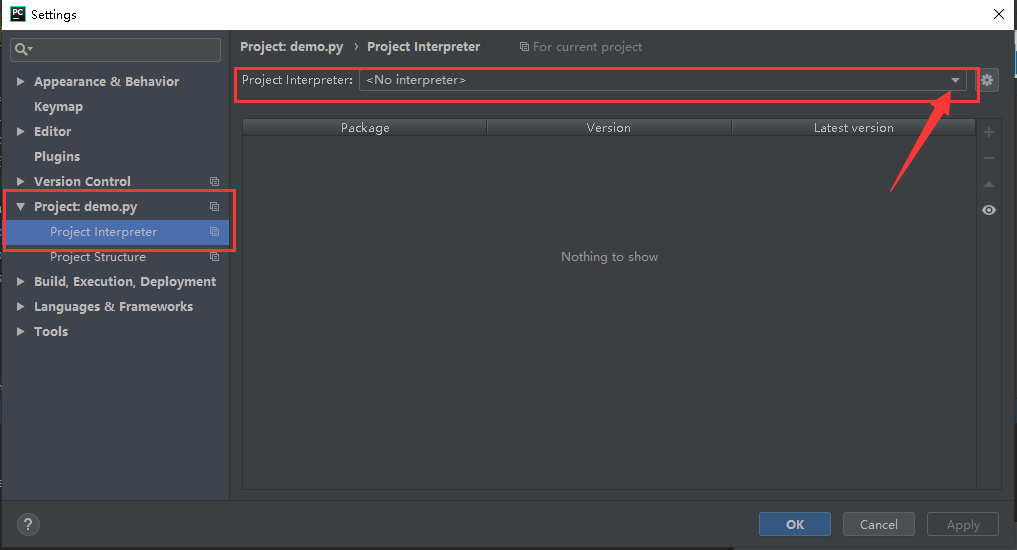Click the PyCharm logo in title bar
1017x550 pixels.
[18, 14]
